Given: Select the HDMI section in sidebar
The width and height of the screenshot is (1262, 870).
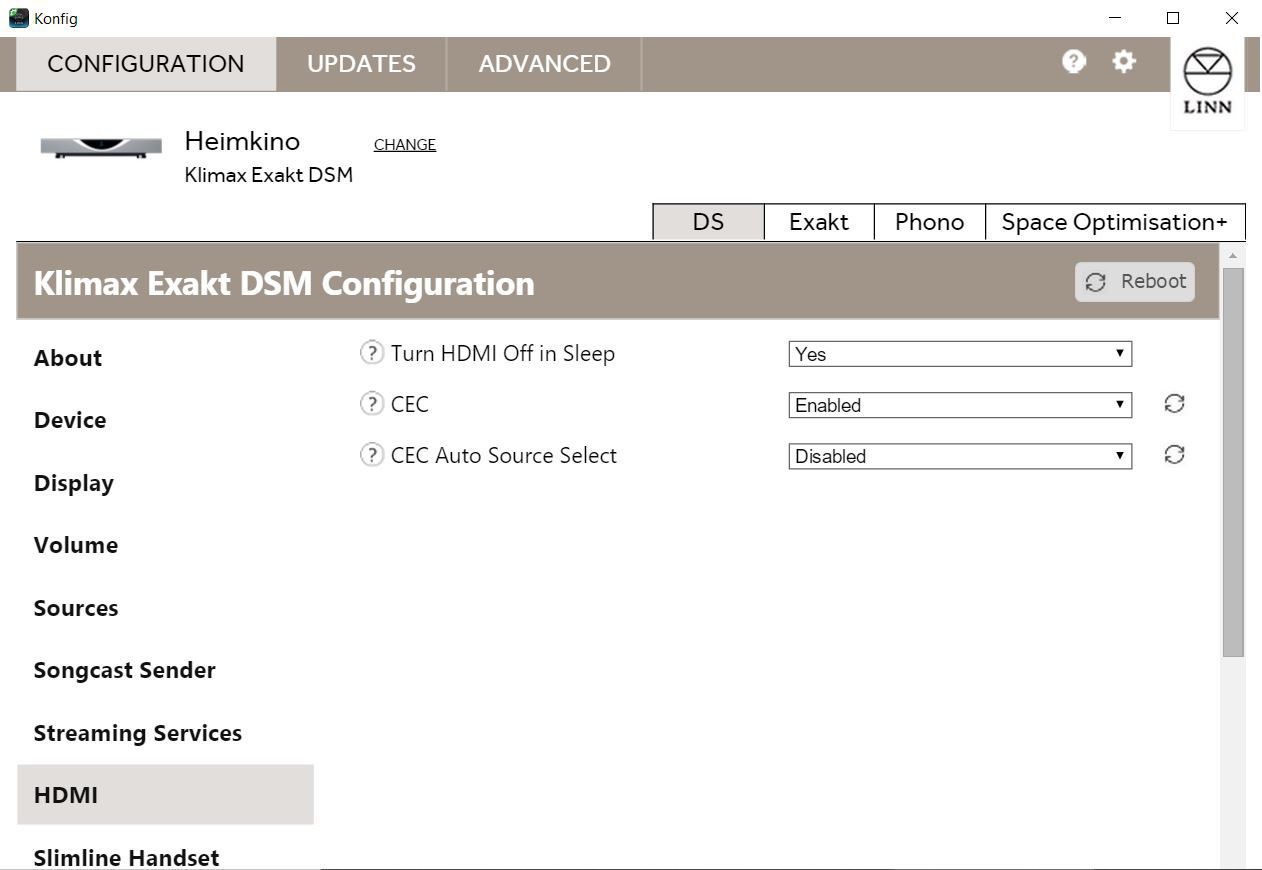Looking at the screenshot, I should pos(165,795).
